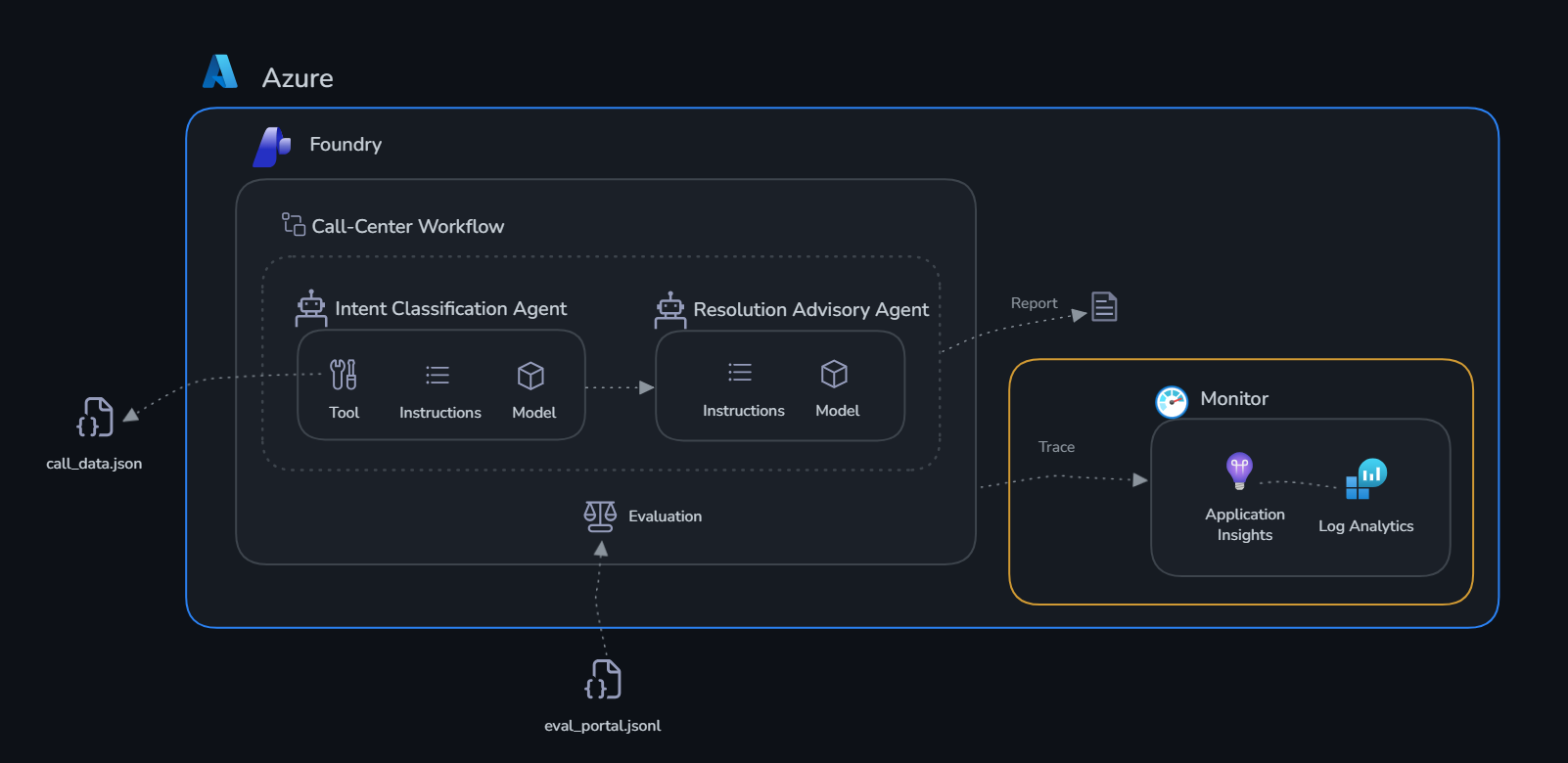Click the Foundry logo icon

(x=272, y=147)
